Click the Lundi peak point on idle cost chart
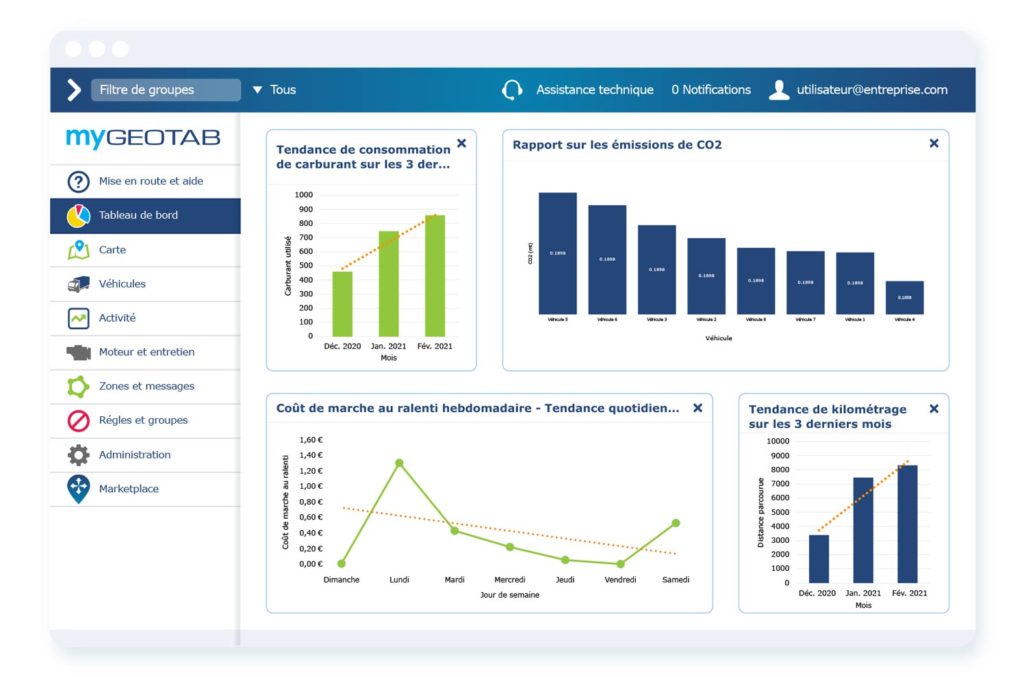 [x=399, y=463]
